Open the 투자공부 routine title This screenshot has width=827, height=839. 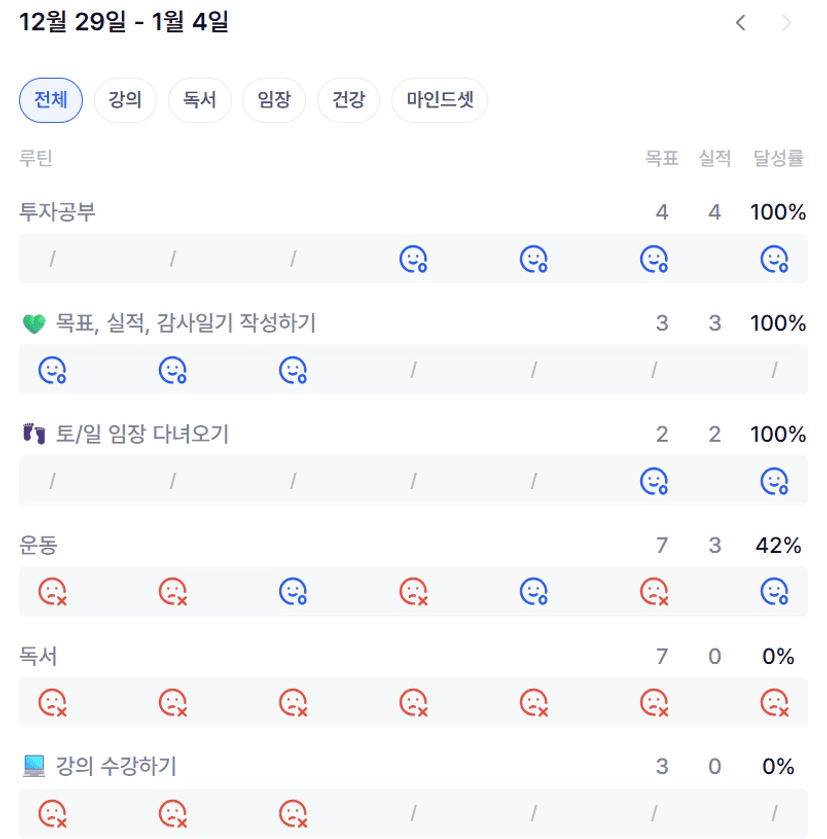coord(58,212)
